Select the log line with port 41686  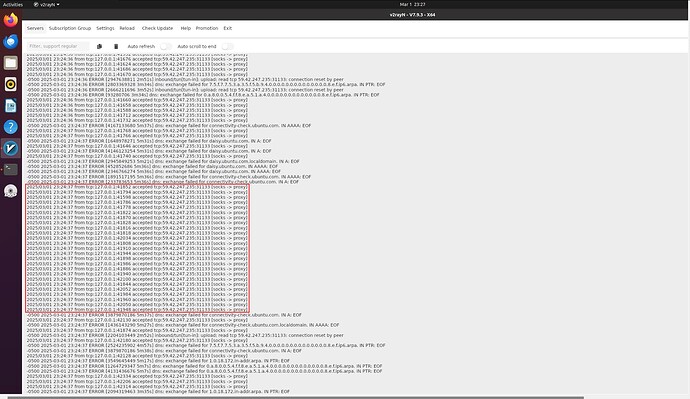pos(137,70)
